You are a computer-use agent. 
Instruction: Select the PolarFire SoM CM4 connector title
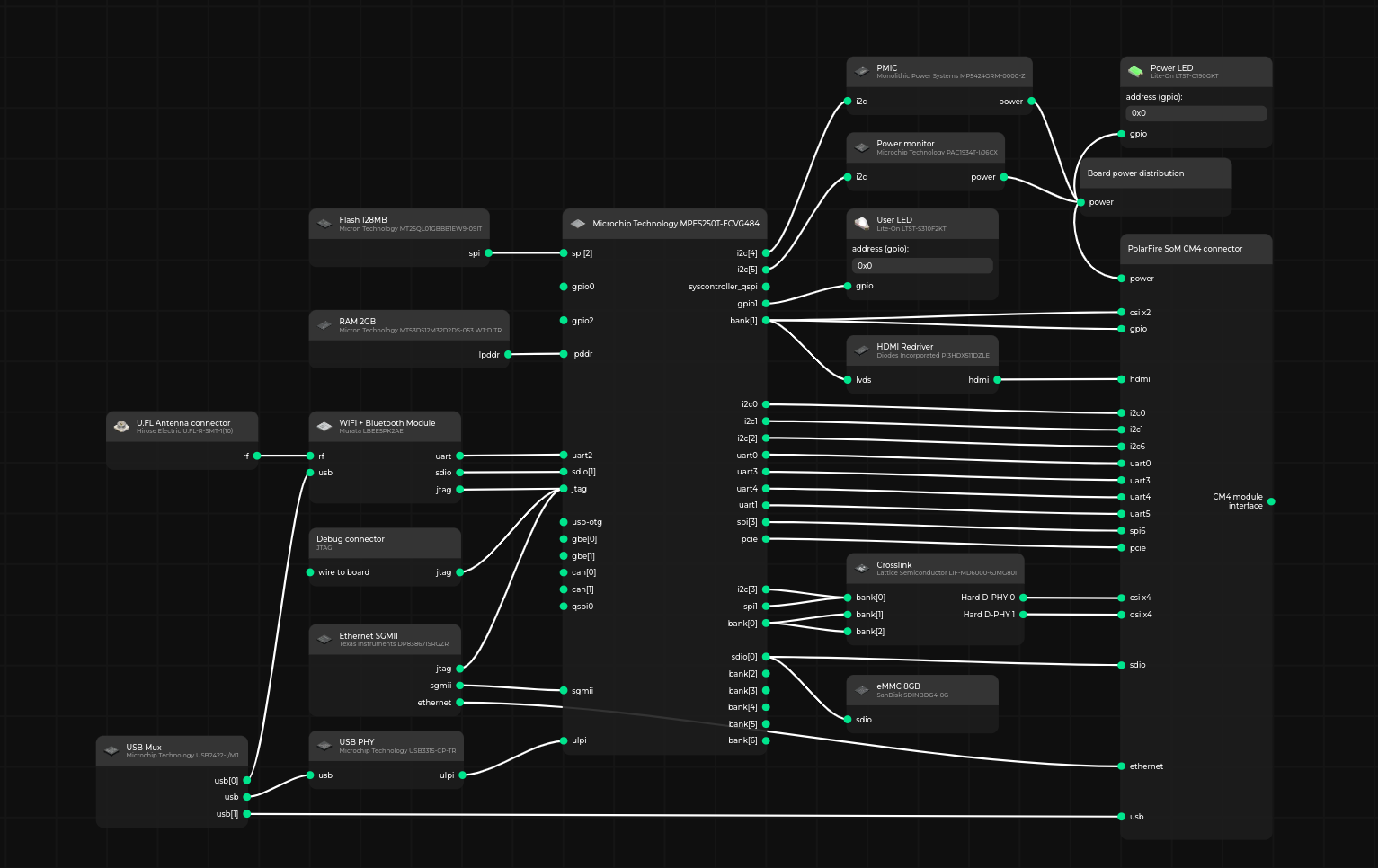tap(1185, 249)
